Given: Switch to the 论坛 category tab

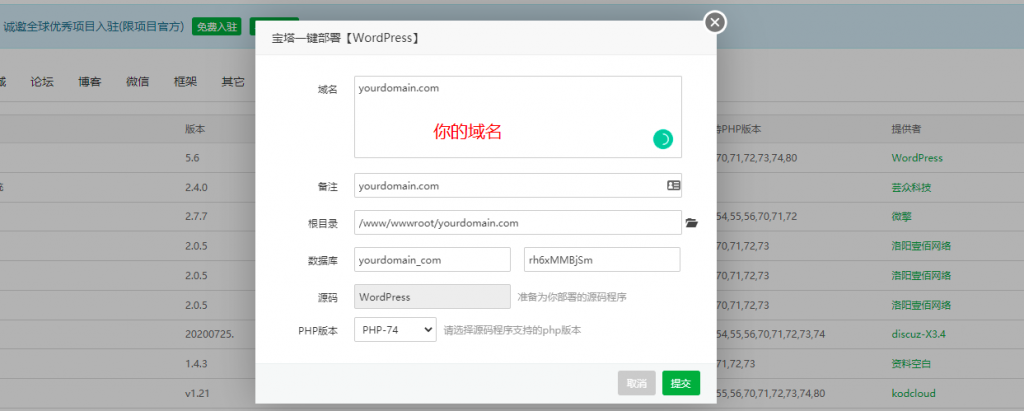Looking at the screenshot, I should click(42, 82).
